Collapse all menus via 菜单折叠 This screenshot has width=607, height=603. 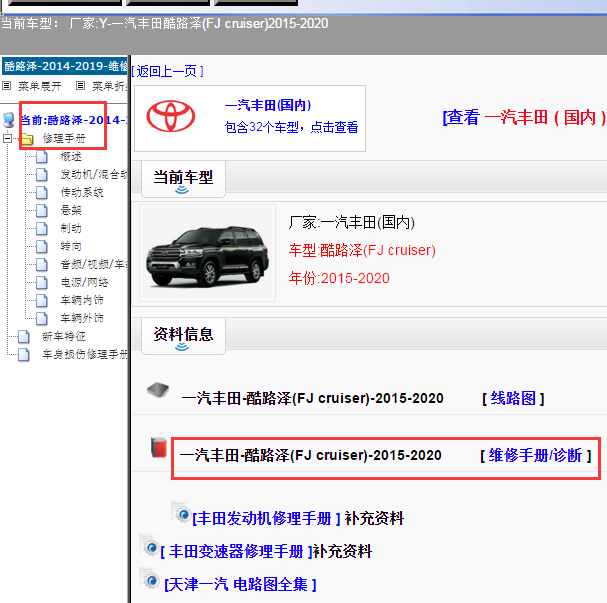tap(110, 86)
